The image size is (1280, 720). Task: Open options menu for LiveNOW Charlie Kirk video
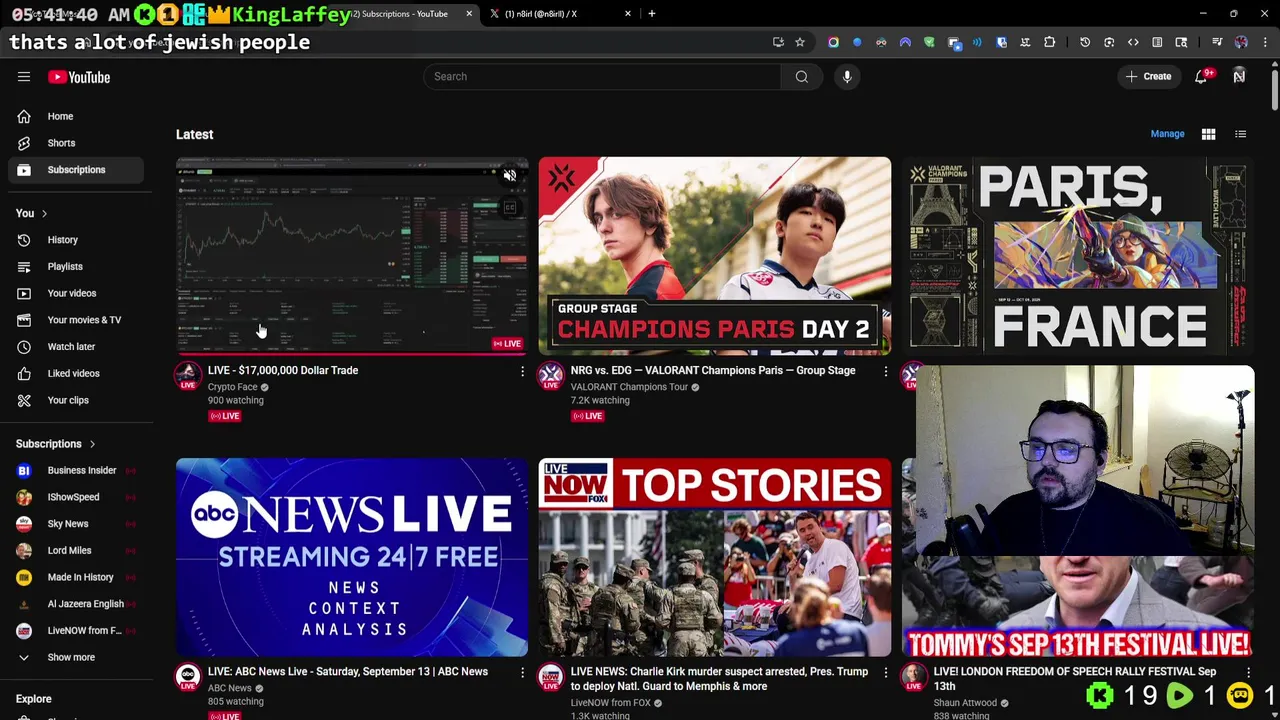click(885, 673)
